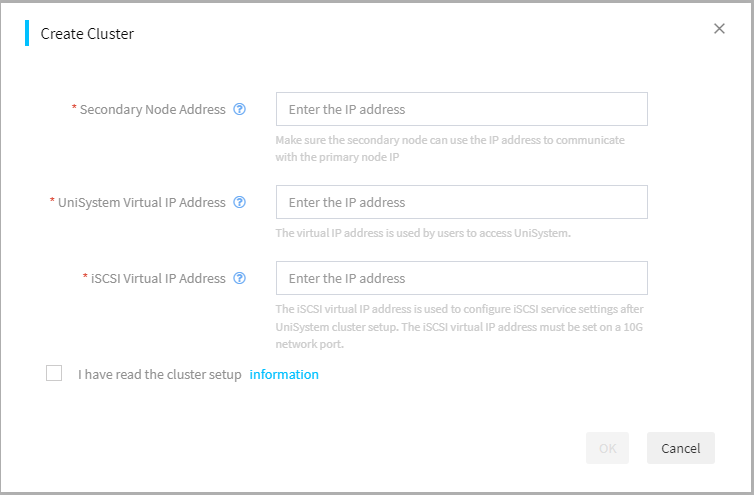This screenshot has height=495, width=754.
Task: Click the Secondary Node Address label
Action: pos(152,110)
